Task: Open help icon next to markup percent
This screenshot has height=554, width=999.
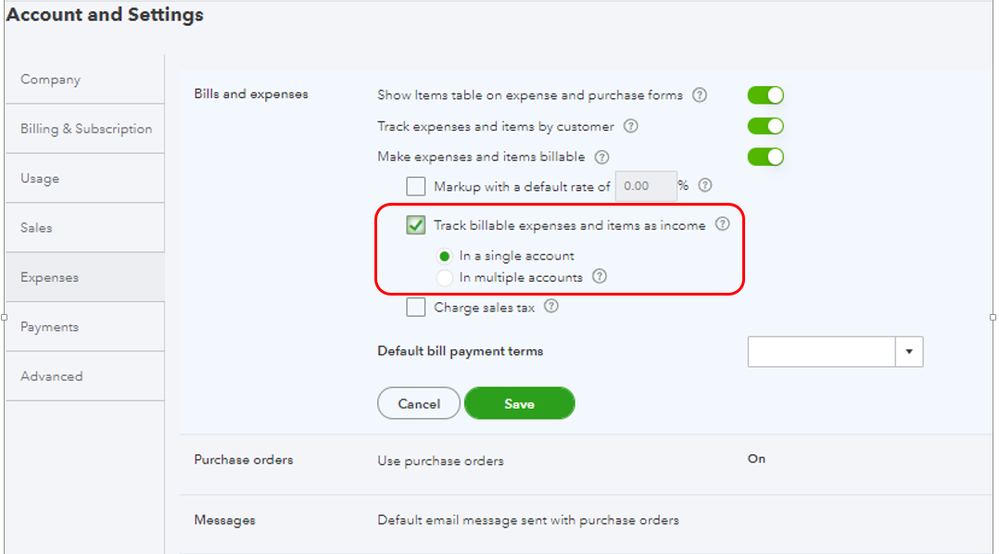Action: coord(705,185)
